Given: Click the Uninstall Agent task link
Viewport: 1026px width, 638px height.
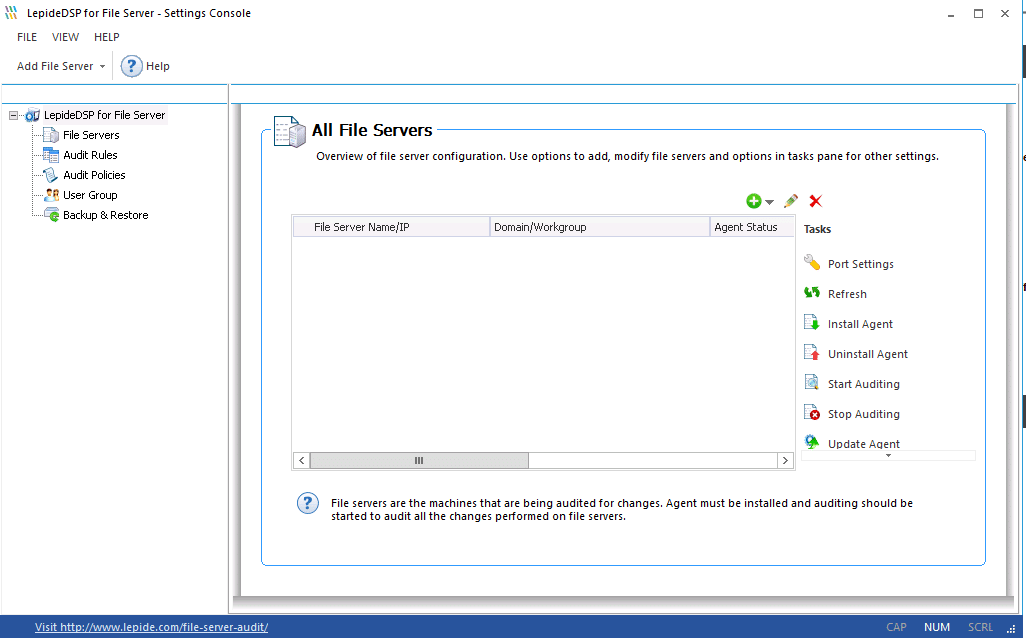Looking at the screenshot, I should [868, 355].
